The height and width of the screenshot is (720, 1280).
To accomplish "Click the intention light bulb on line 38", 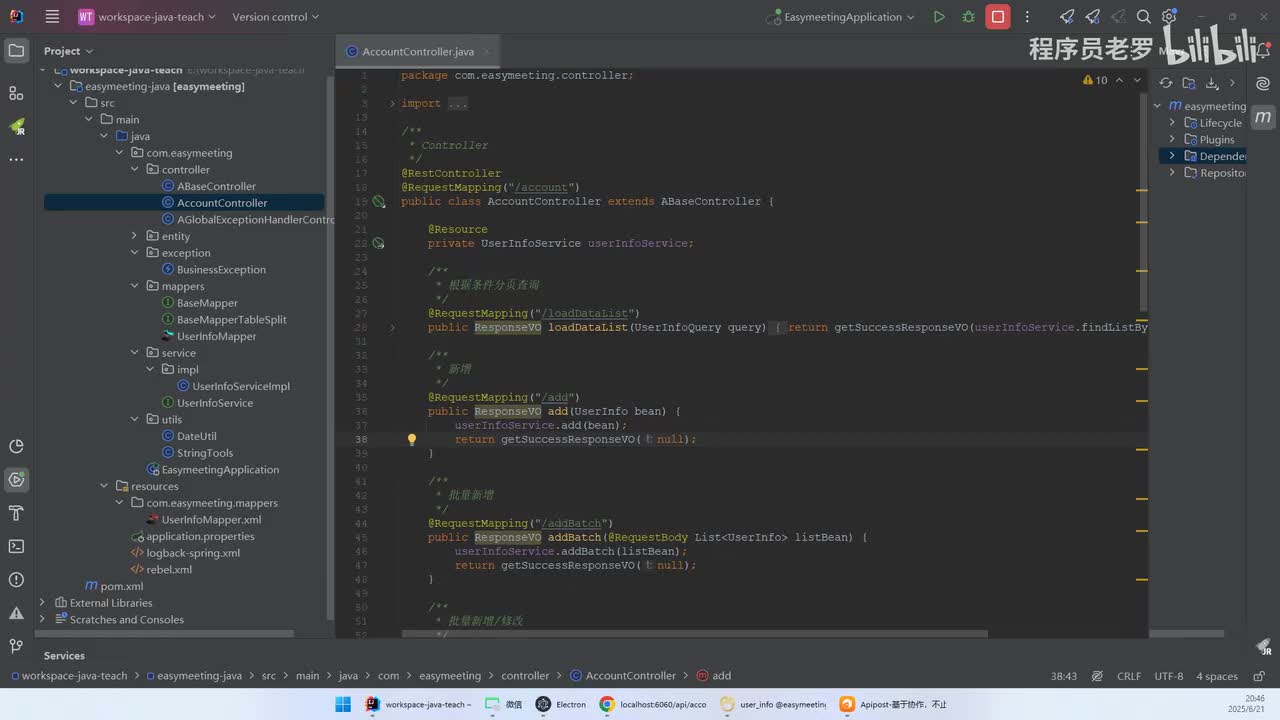I will pos(411,439).
